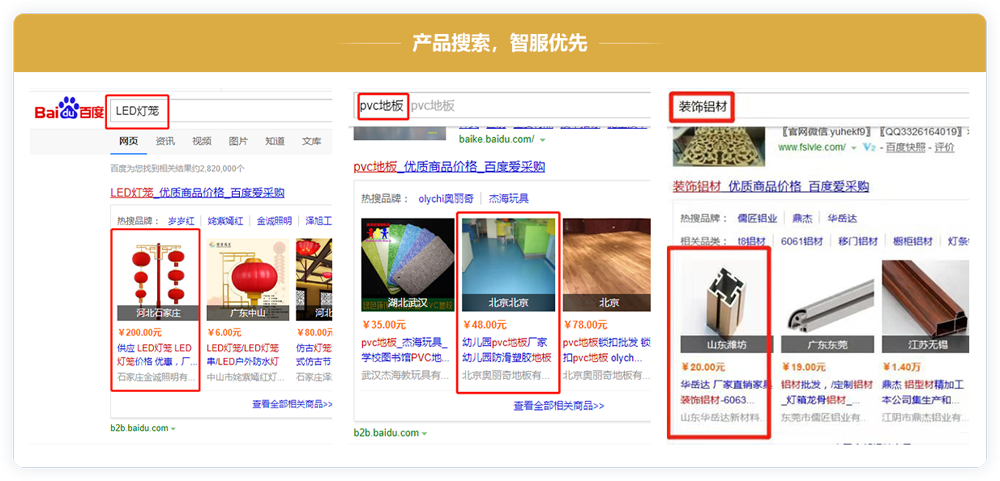The image size is (1000, 481).
Task: Click price ¥78.00元
Action: (585, 324)
